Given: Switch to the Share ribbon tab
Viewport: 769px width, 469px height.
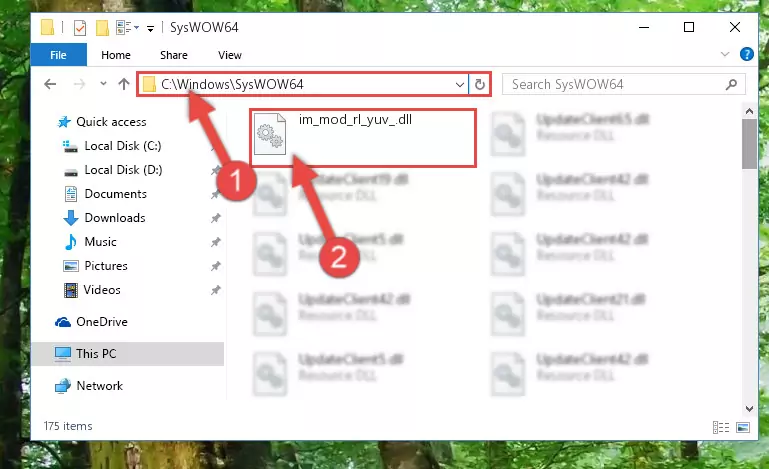Looking at the screenshot, I should (174, 55).
